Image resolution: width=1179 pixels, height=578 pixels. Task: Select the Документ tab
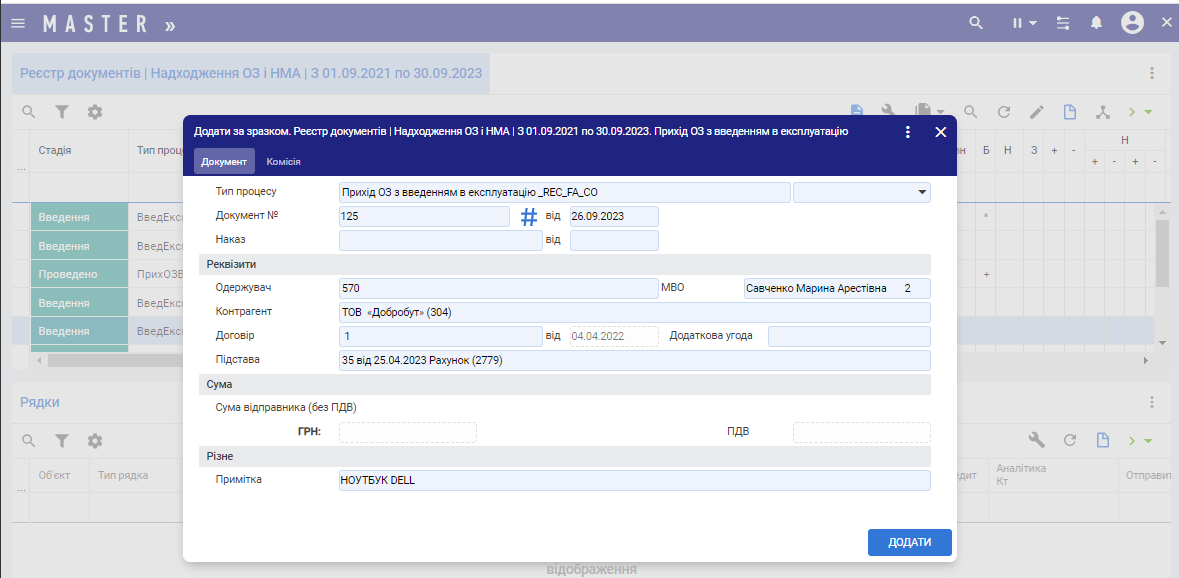click(224, 161)
